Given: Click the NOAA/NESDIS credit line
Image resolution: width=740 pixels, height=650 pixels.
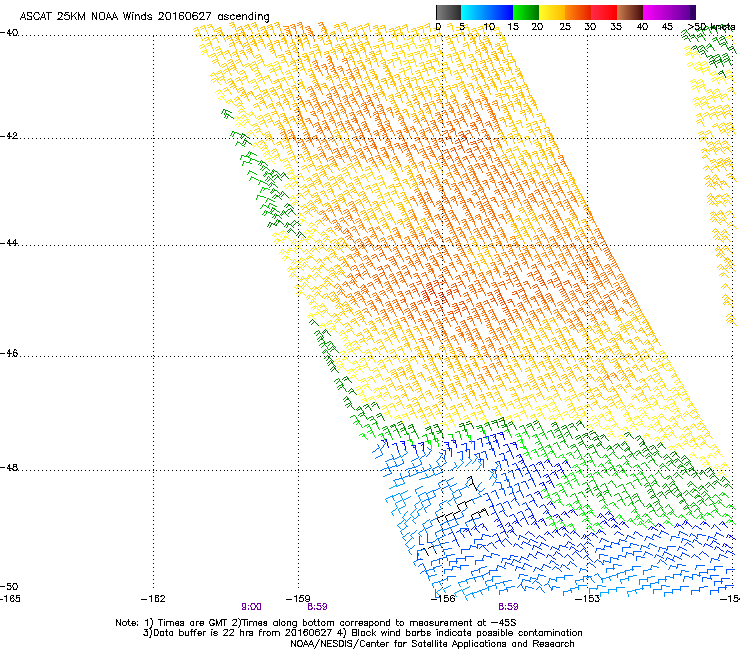Looking at the screenshot, I should [x=432, y=644].
